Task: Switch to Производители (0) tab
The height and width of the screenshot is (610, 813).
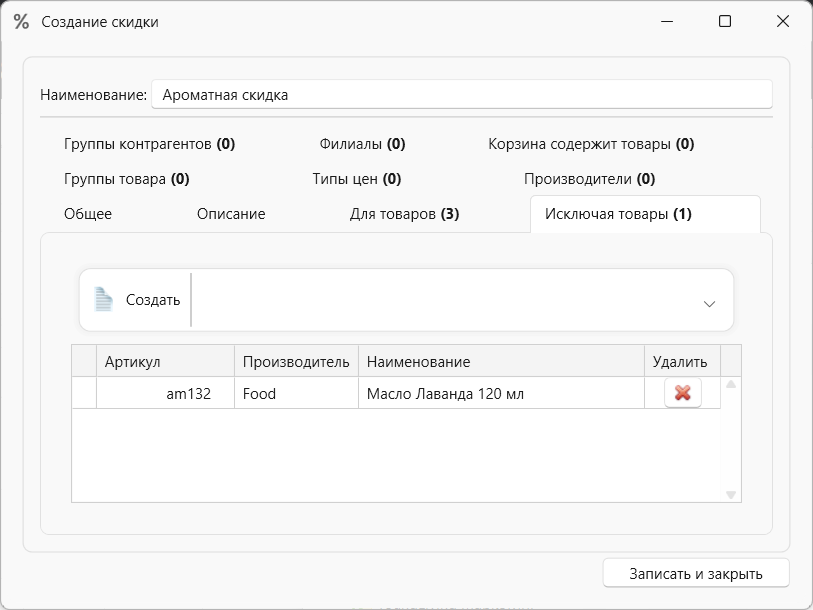Action: (x=590, y=179)
